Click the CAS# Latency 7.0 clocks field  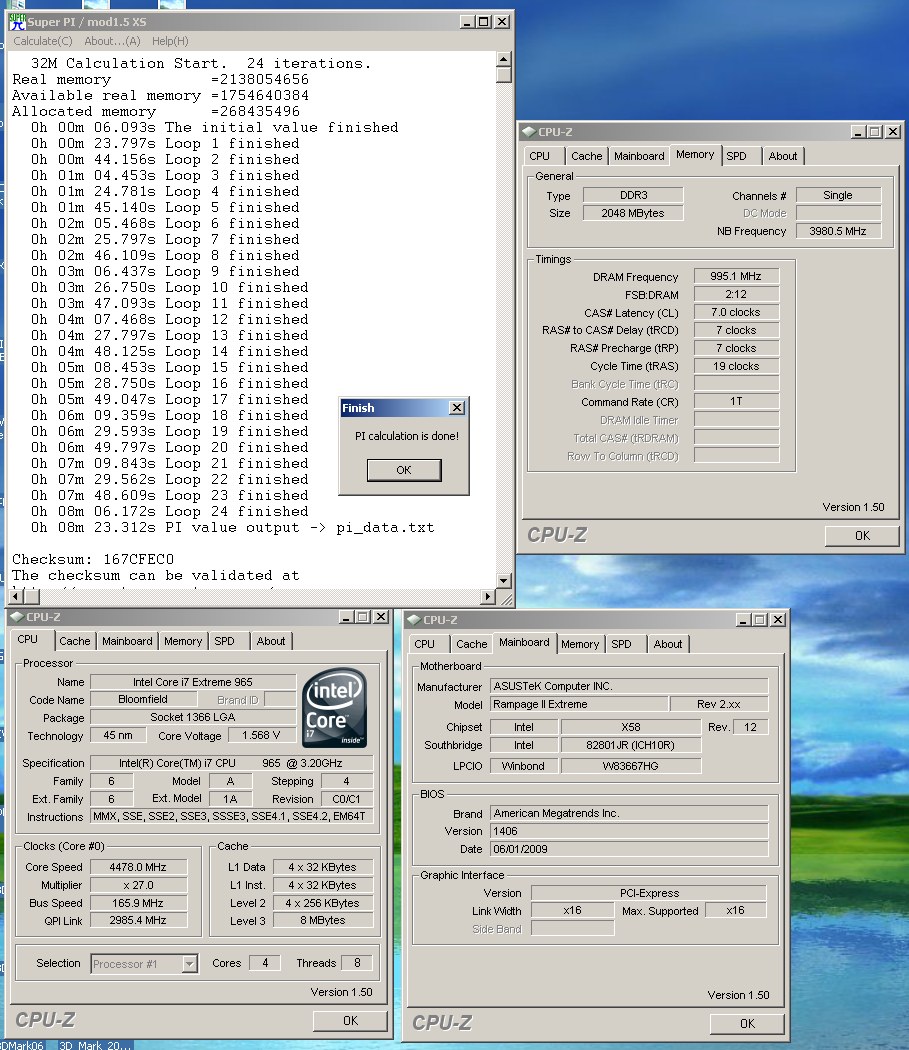point(736,312)
